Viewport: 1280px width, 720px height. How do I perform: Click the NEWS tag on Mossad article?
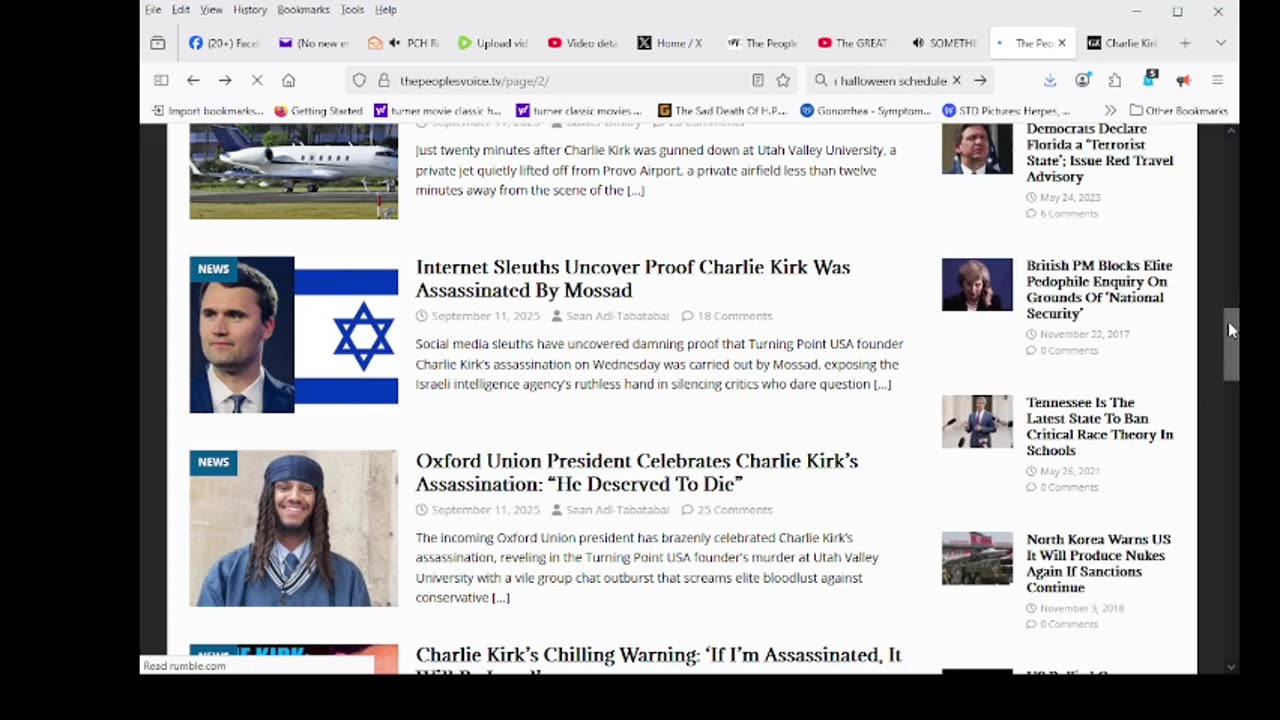[213, 269]
